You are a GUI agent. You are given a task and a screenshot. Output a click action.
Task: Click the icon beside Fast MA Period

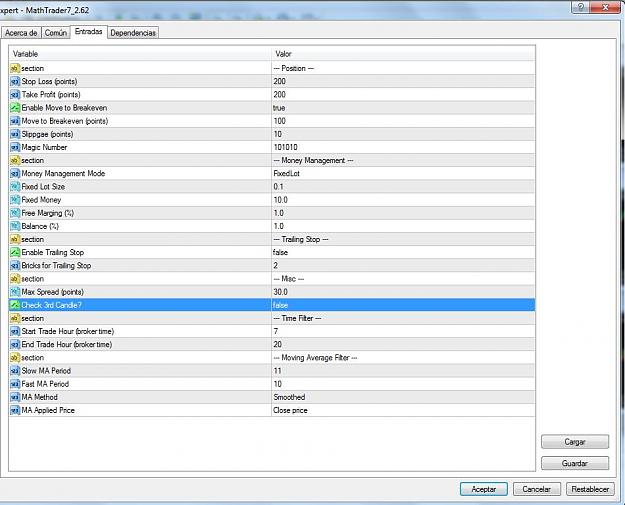pyautogui.click(x=15, y=384)
